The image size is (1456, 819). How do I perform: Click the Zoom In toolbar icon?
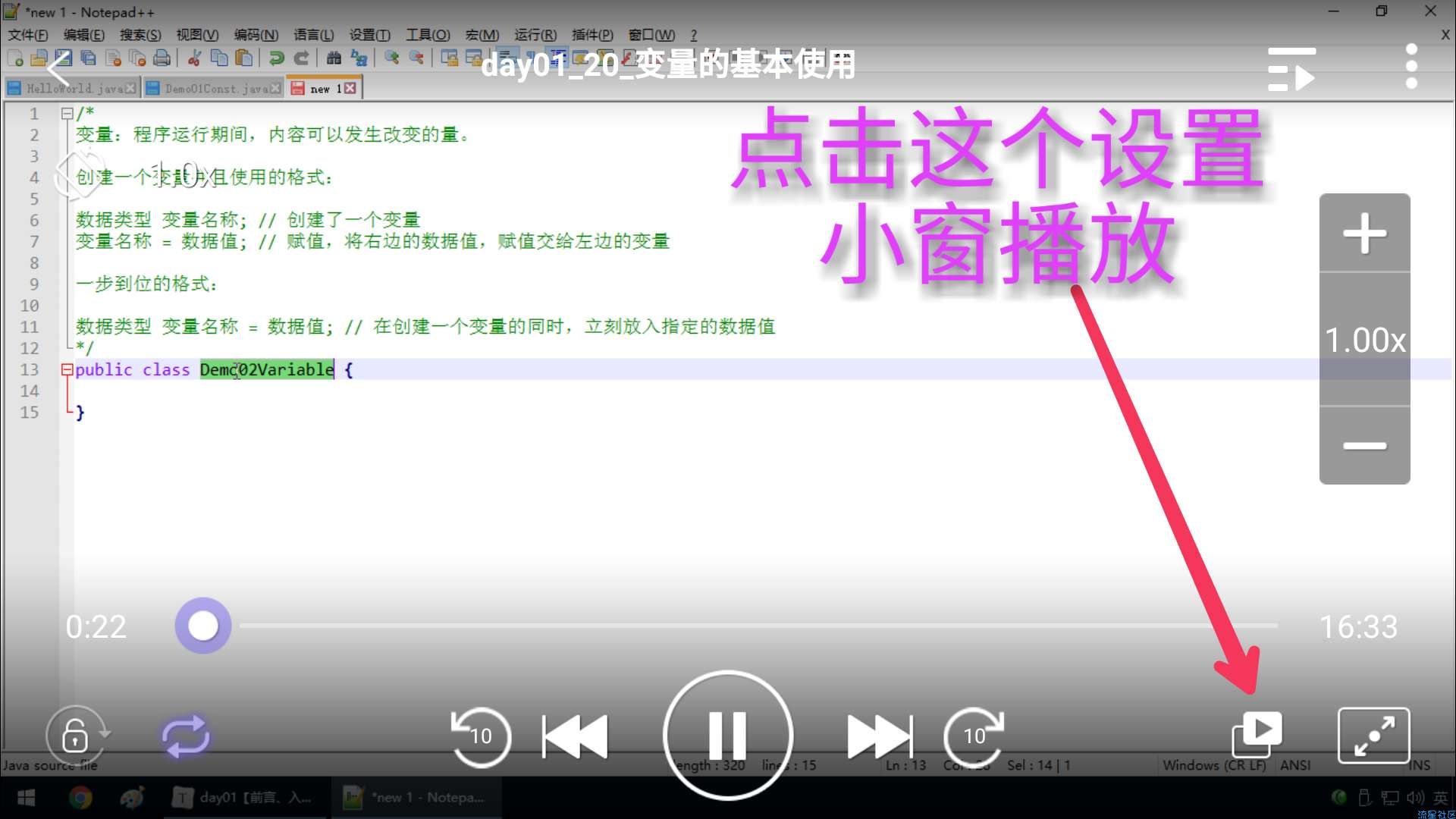point(391,58)
